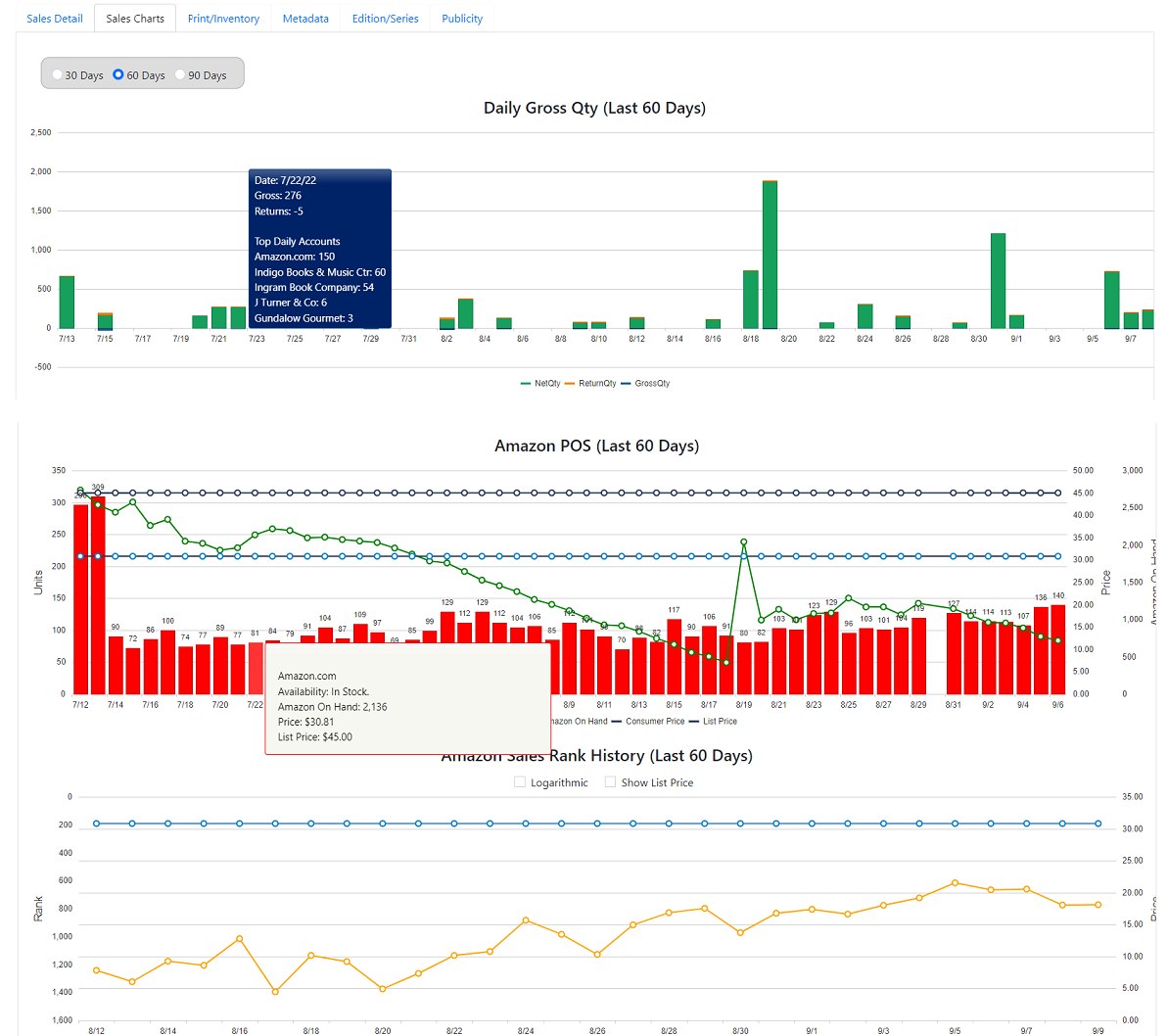1168x1036 pixels.
Task: Open the Publicity tab
Action: (462, 19)
